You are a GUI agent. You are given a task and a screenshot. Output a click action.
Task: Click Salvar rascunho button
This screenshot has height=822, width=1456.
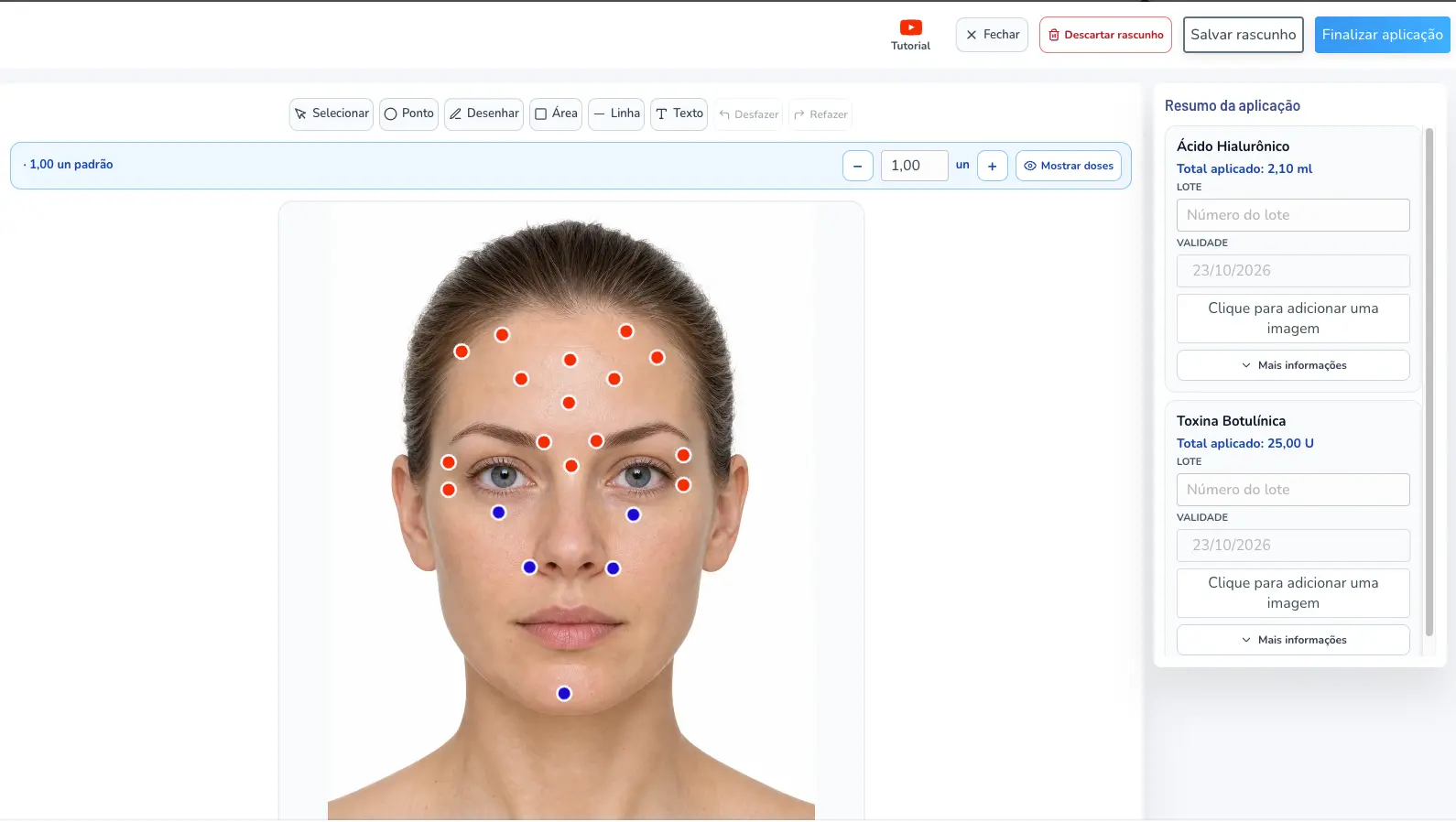tap(1243, 35)
